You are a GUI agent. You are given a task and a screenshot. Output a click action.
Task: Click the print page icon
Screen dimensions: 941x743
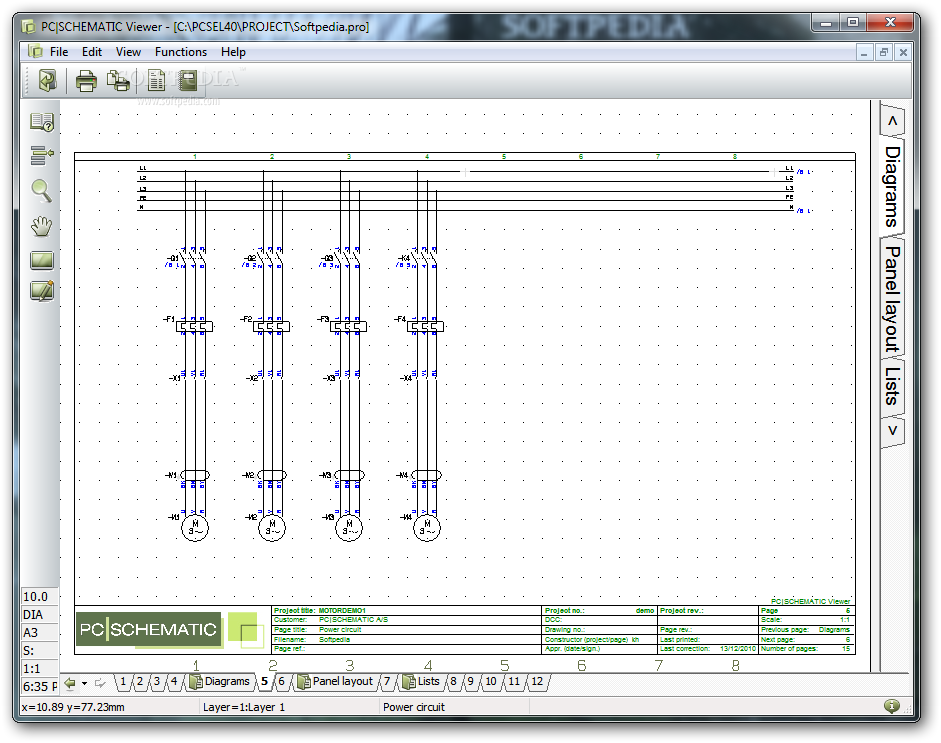coord(86,81)
